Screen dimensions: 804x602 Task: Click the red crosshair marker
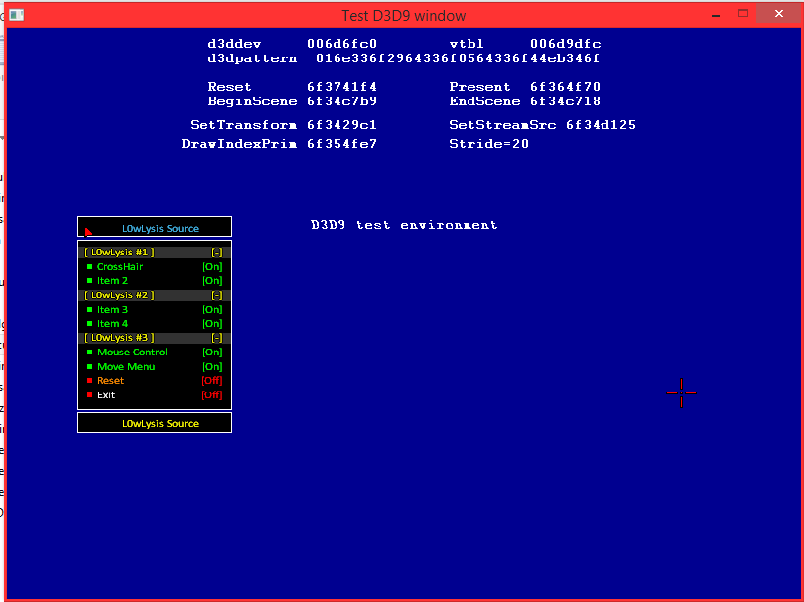pos(681,393)
